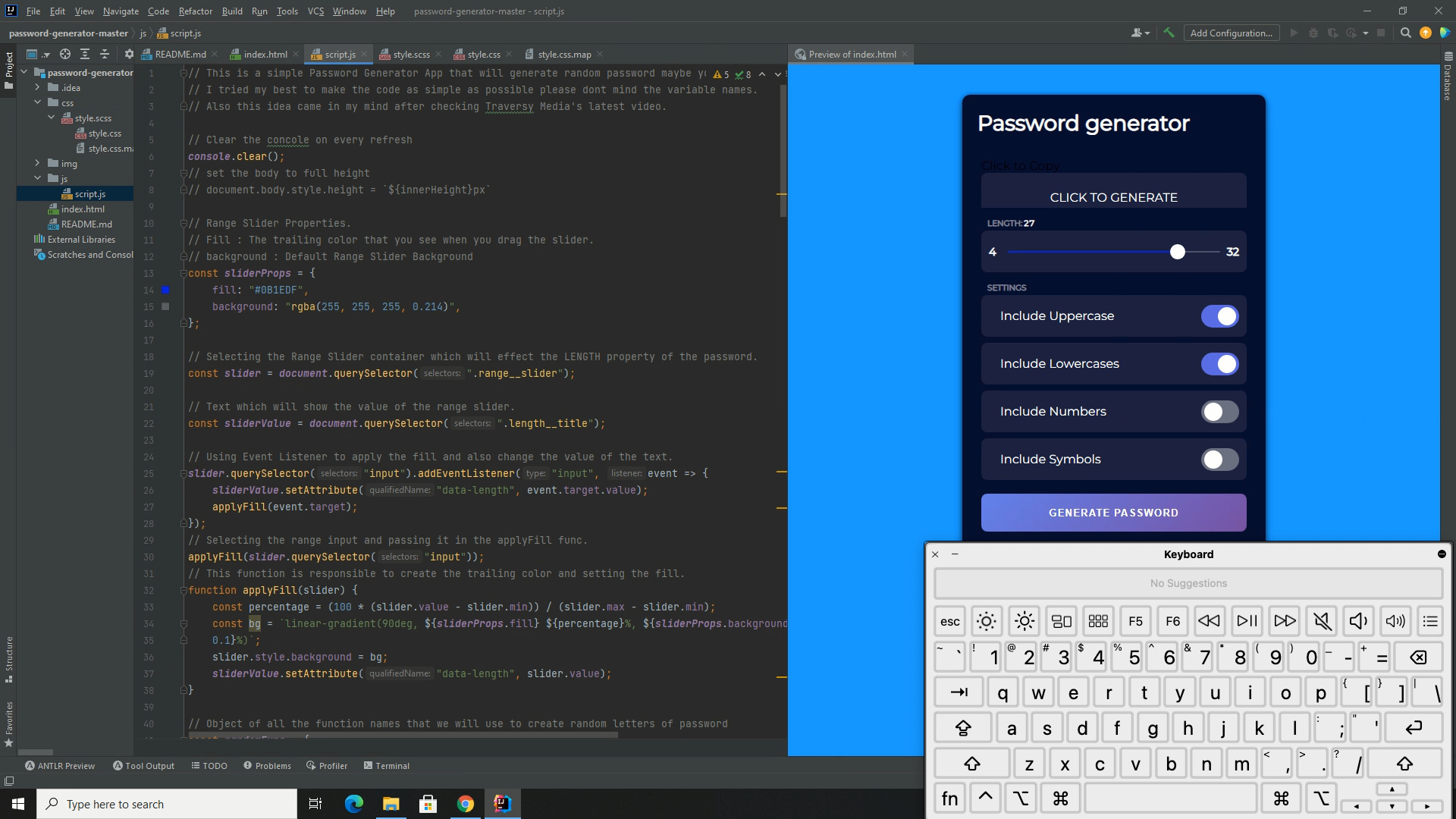Click the GENERATE PASSWORD button
1456x819 pixels.
coord(1112,513)
